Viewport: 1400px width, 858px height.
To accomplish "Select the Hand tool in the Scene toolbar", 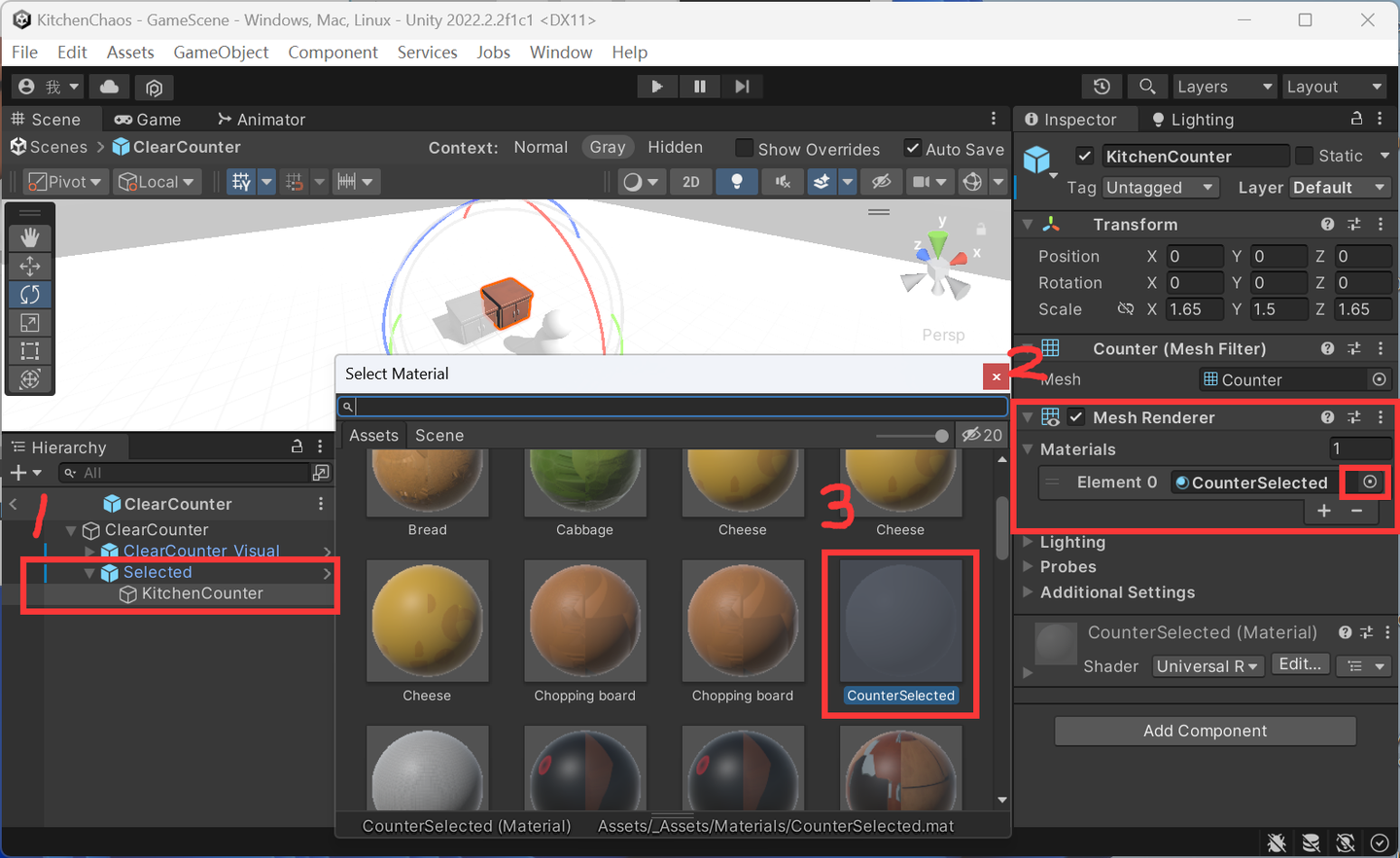I will [29, 236].
